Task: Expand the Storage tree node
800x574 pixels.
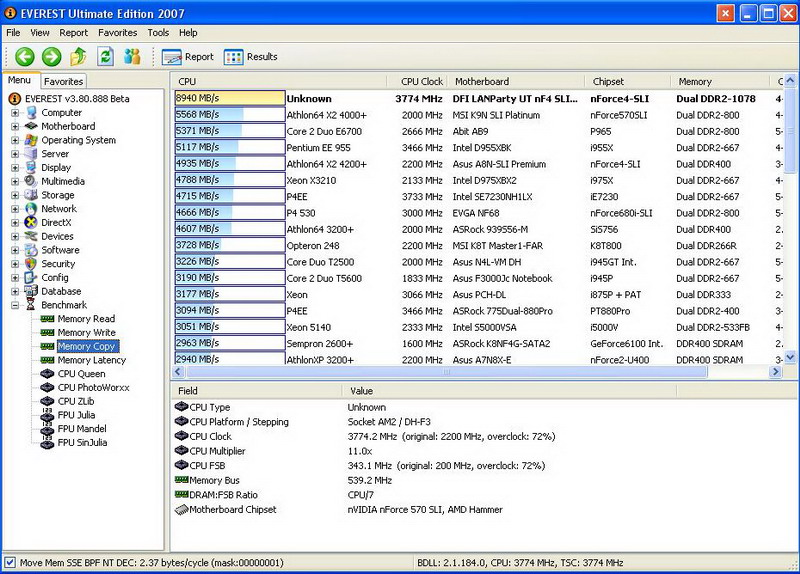Action: tap(15, 195)
